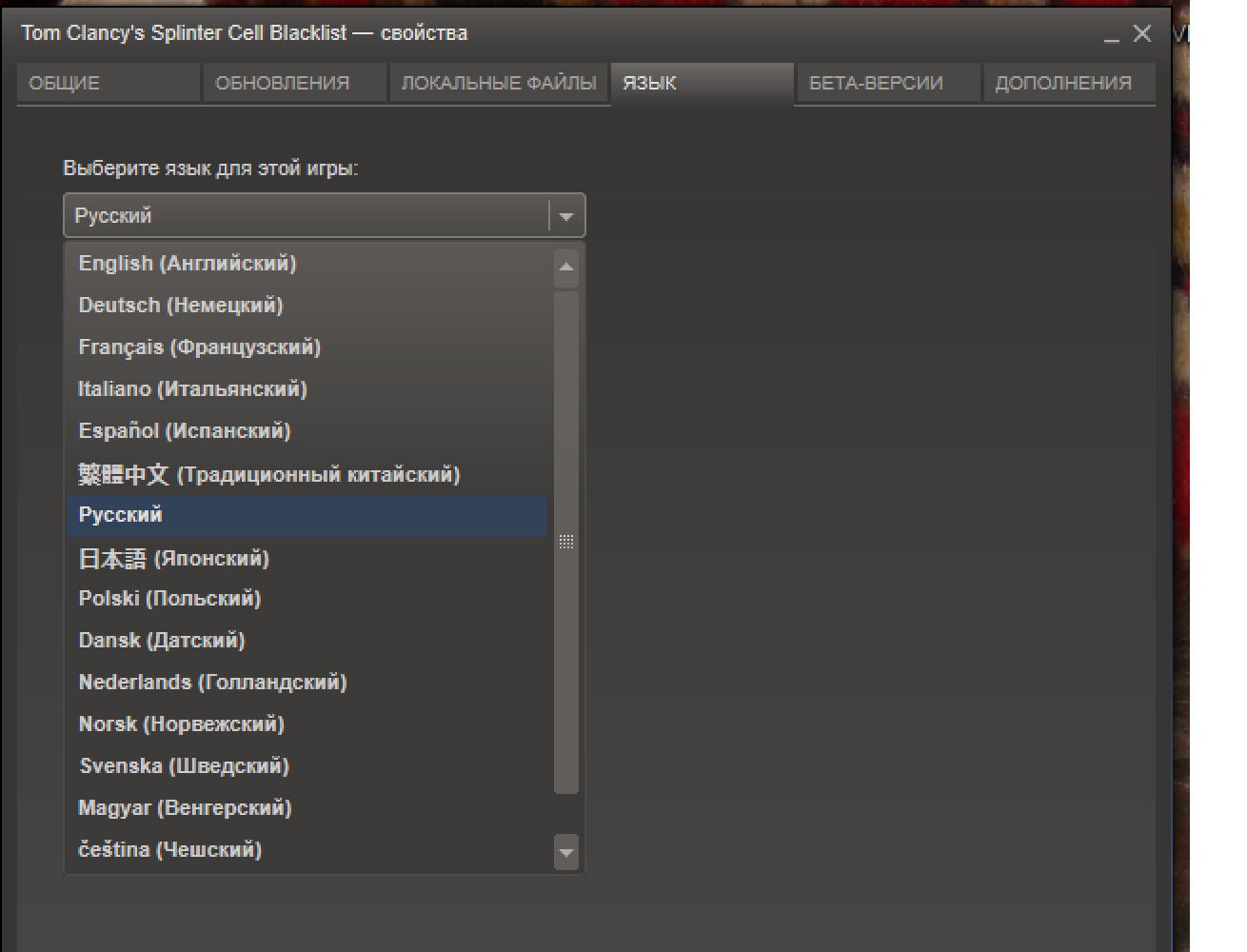Click the language list scrollbar thumb

[566, 542]
